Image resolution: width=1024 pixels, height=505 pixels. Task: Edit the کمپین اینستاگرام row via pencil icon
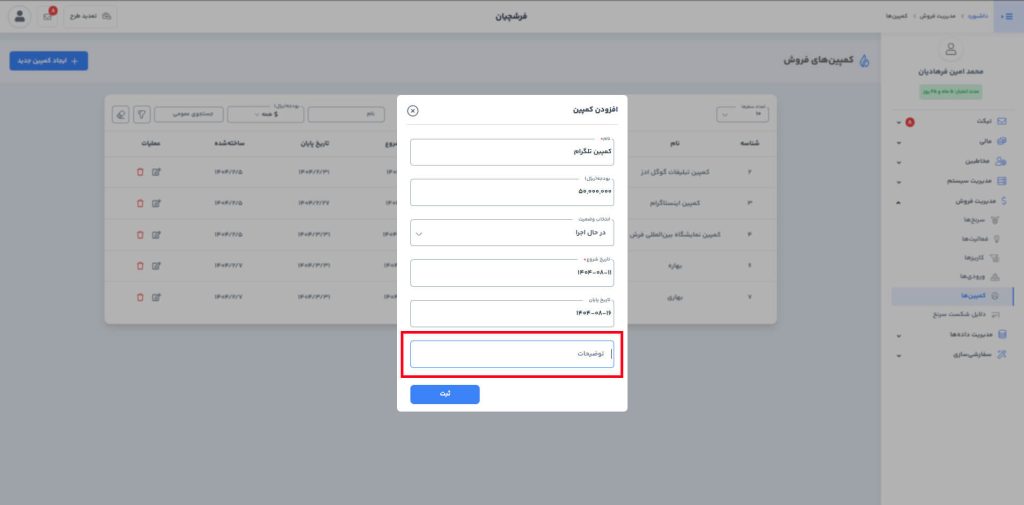pos(156,203)
